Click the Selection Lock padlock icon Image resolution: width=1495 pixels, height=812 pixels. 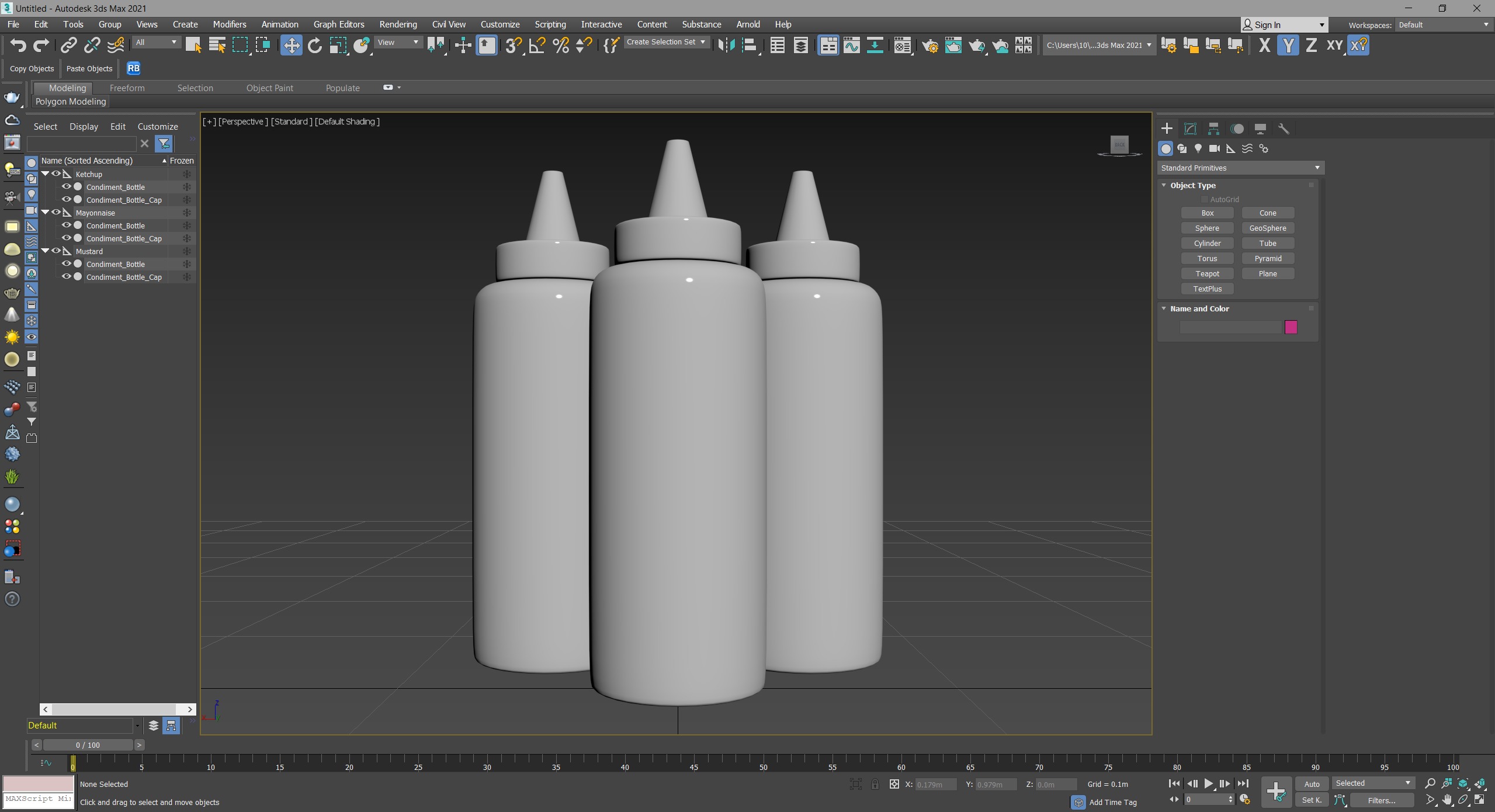(875, 784)
